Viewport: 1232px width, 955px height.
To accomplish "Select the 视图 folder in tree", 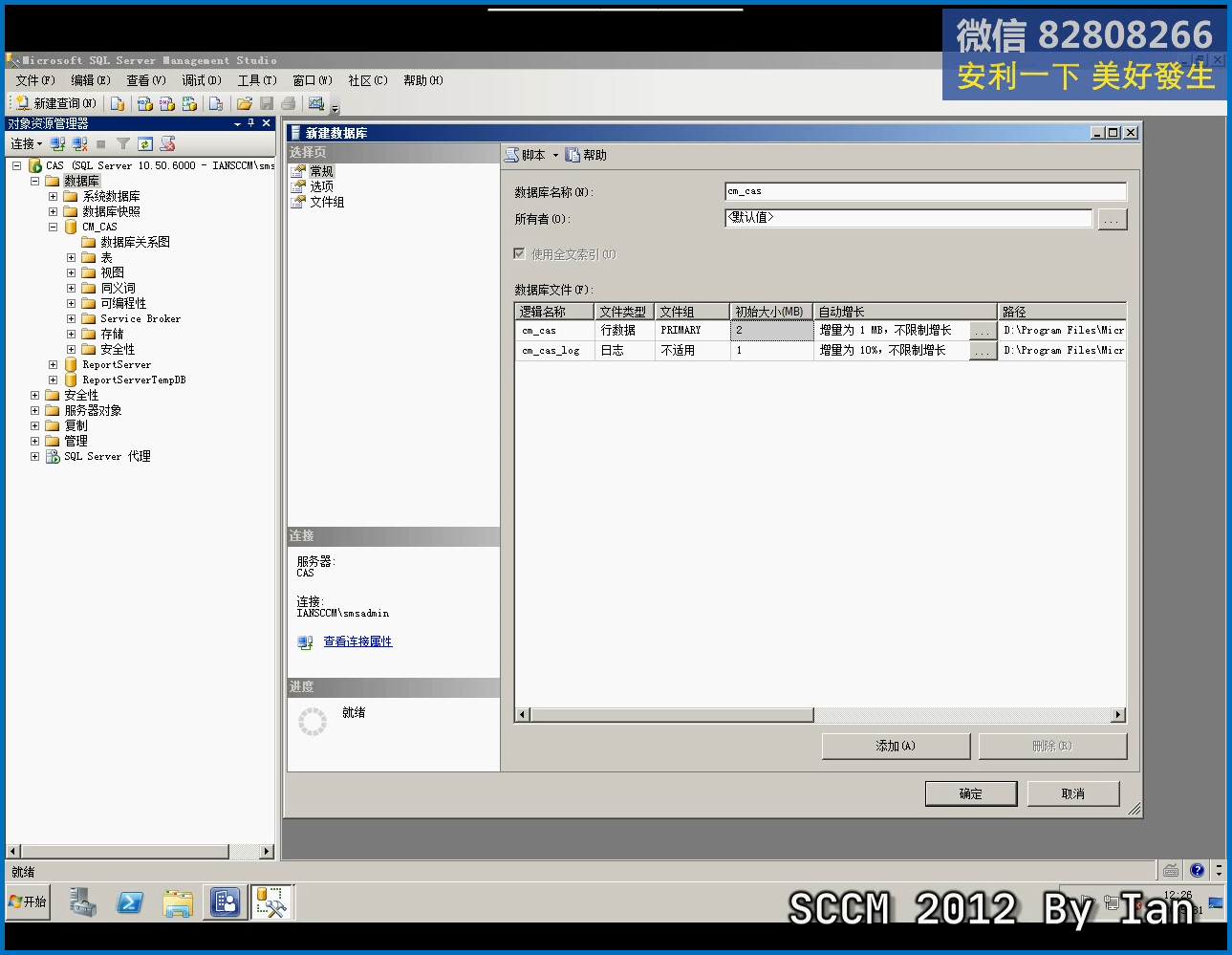I will tap(112, 272).
